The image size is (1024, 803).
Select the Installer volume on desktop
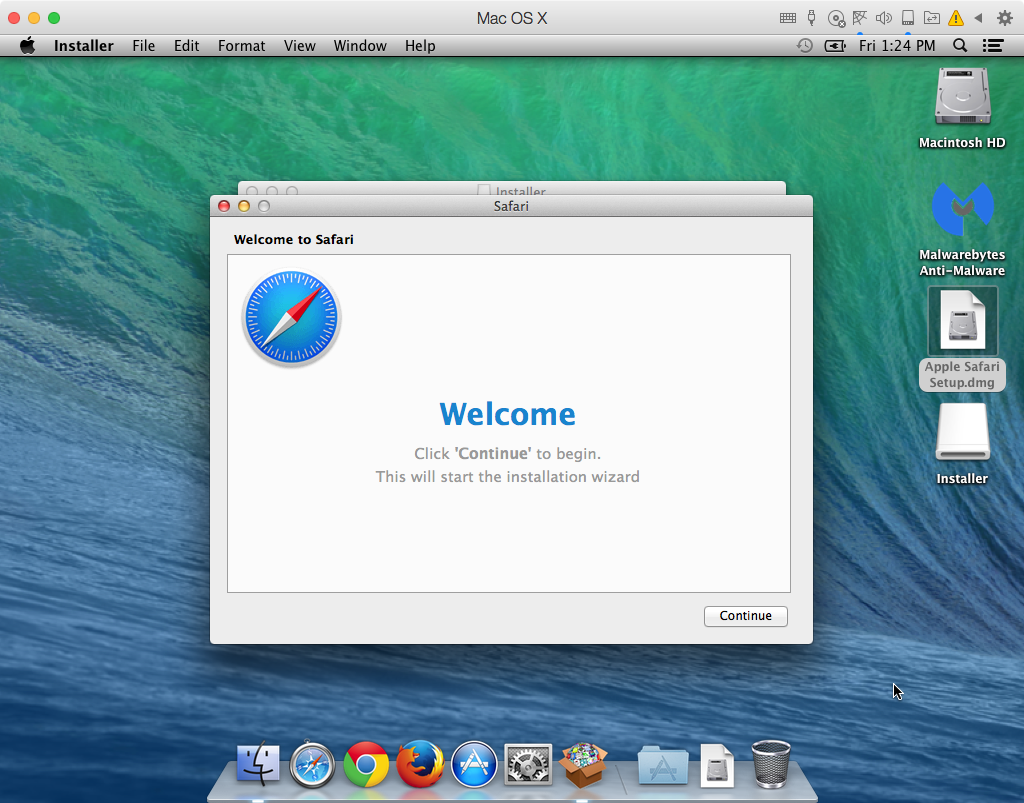(x=962, y=434)
